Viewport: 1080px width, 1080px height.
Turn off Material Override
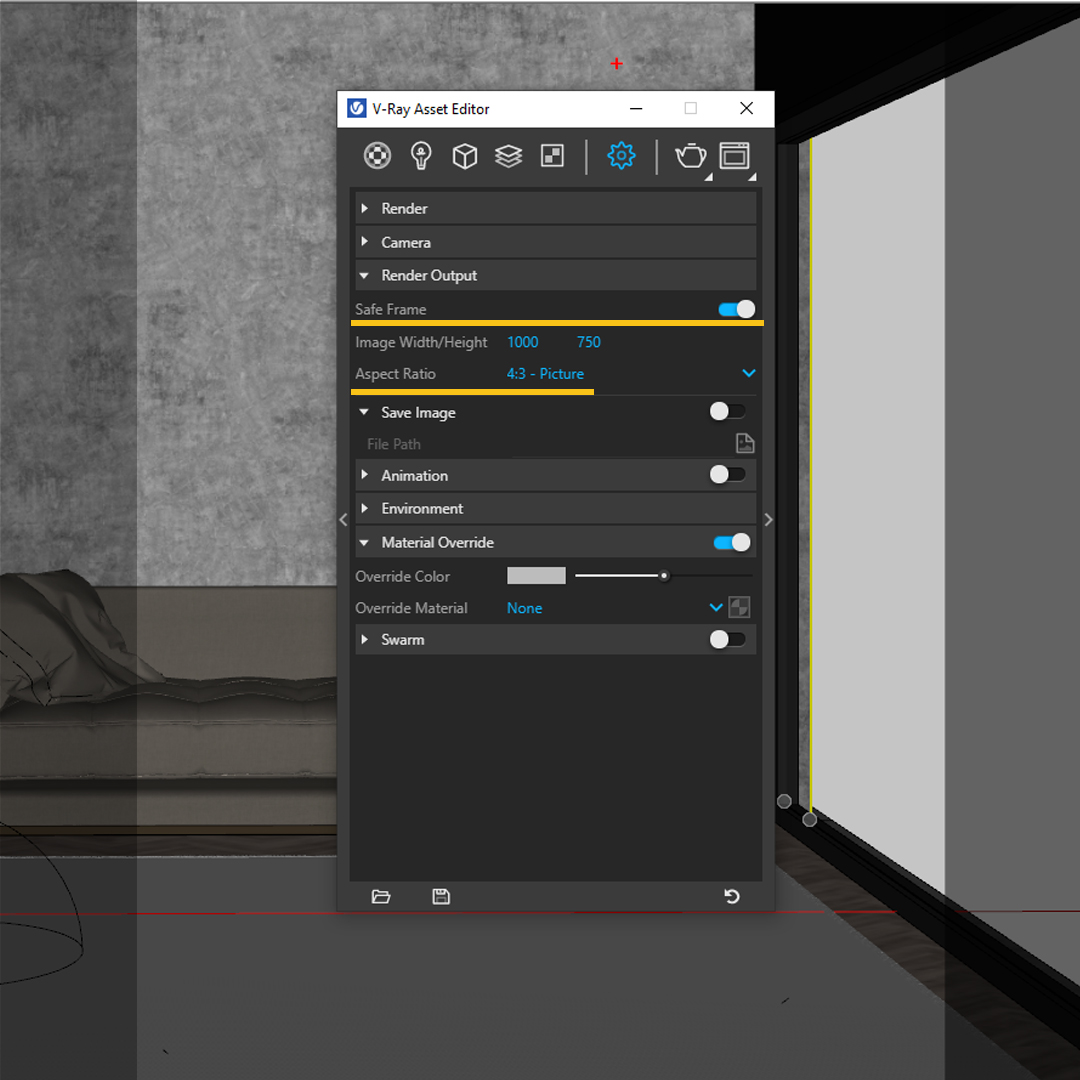coord(731,542)
